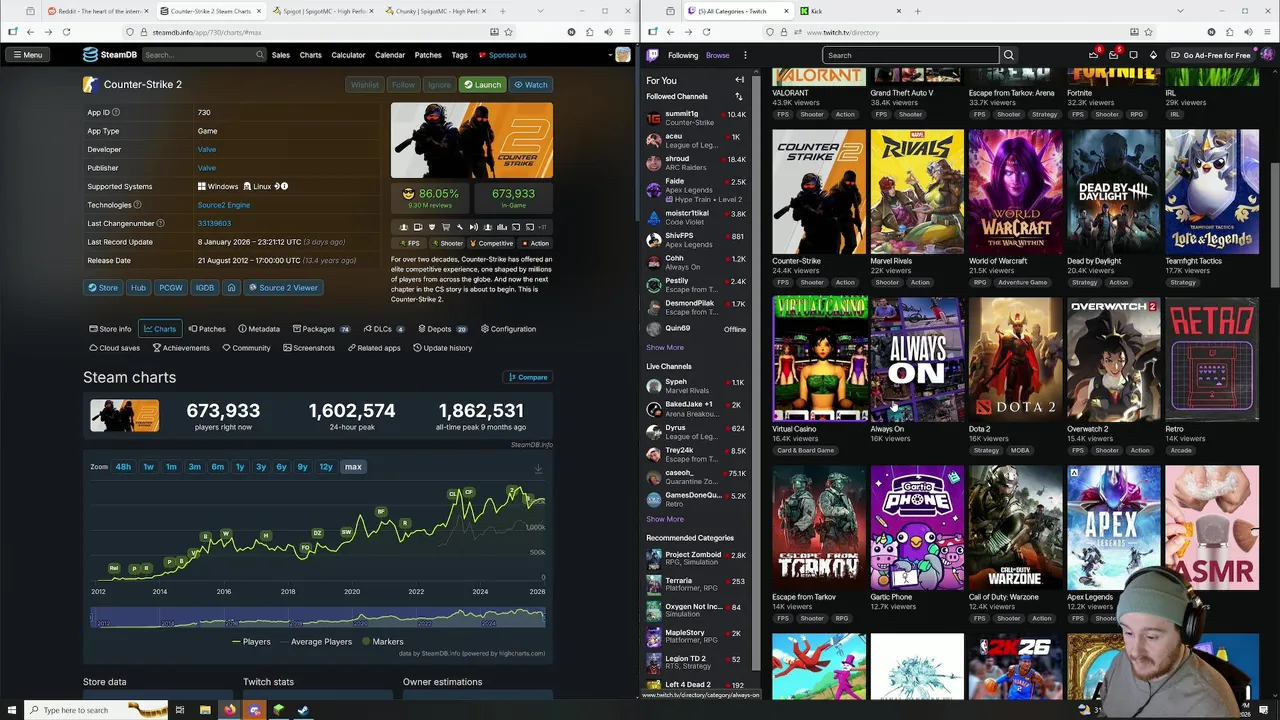The width and height of the screenshot is (1280, 720).
Task: Click the PCGW link button
Action: click(171, 288)
